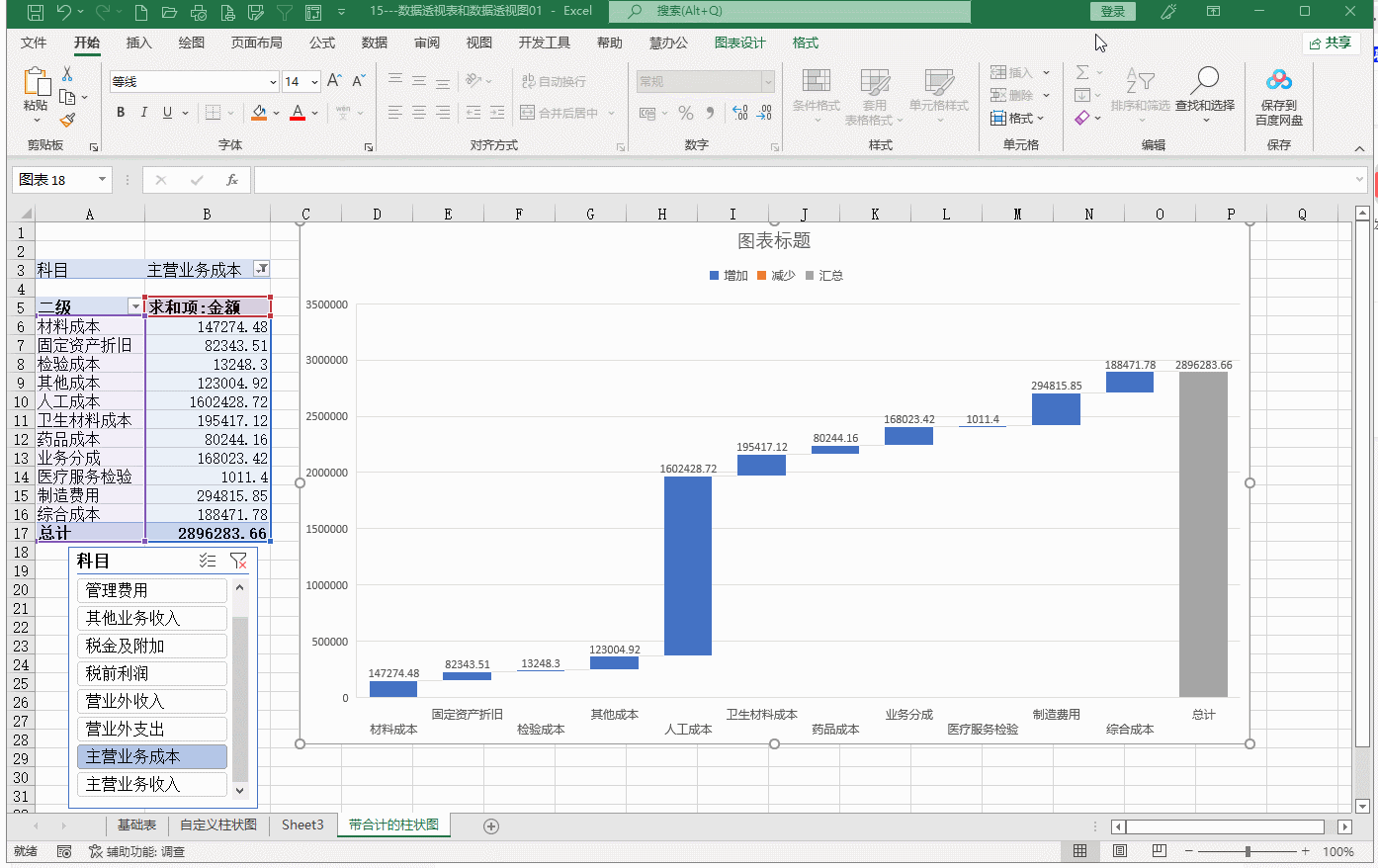Collapse the ribbon chevron
This screenshot has width=1378, height=868.
pyautogui.click(x=1359, y=148)
